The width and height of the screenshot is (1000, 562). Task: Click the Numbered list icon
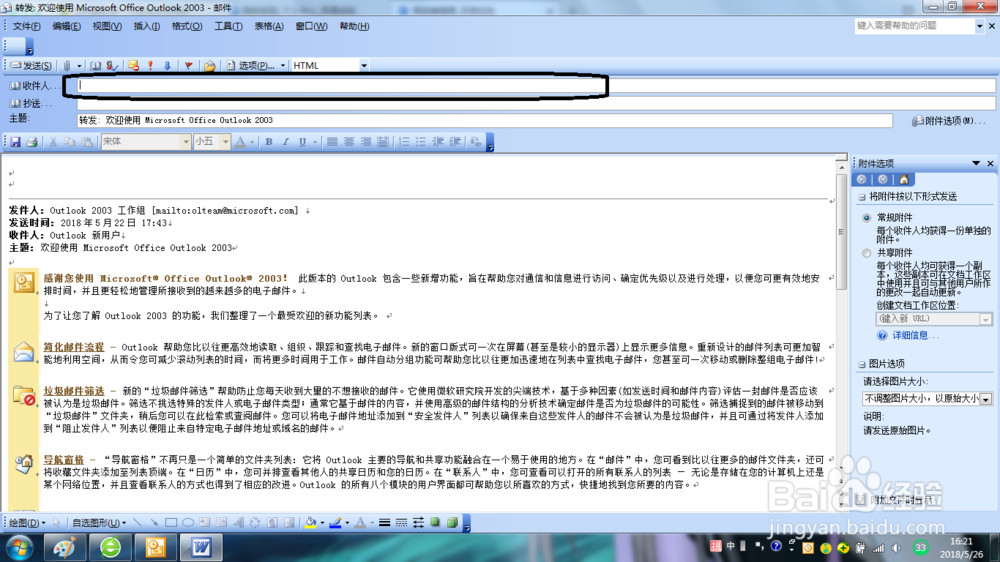click(x=404, y=142)
